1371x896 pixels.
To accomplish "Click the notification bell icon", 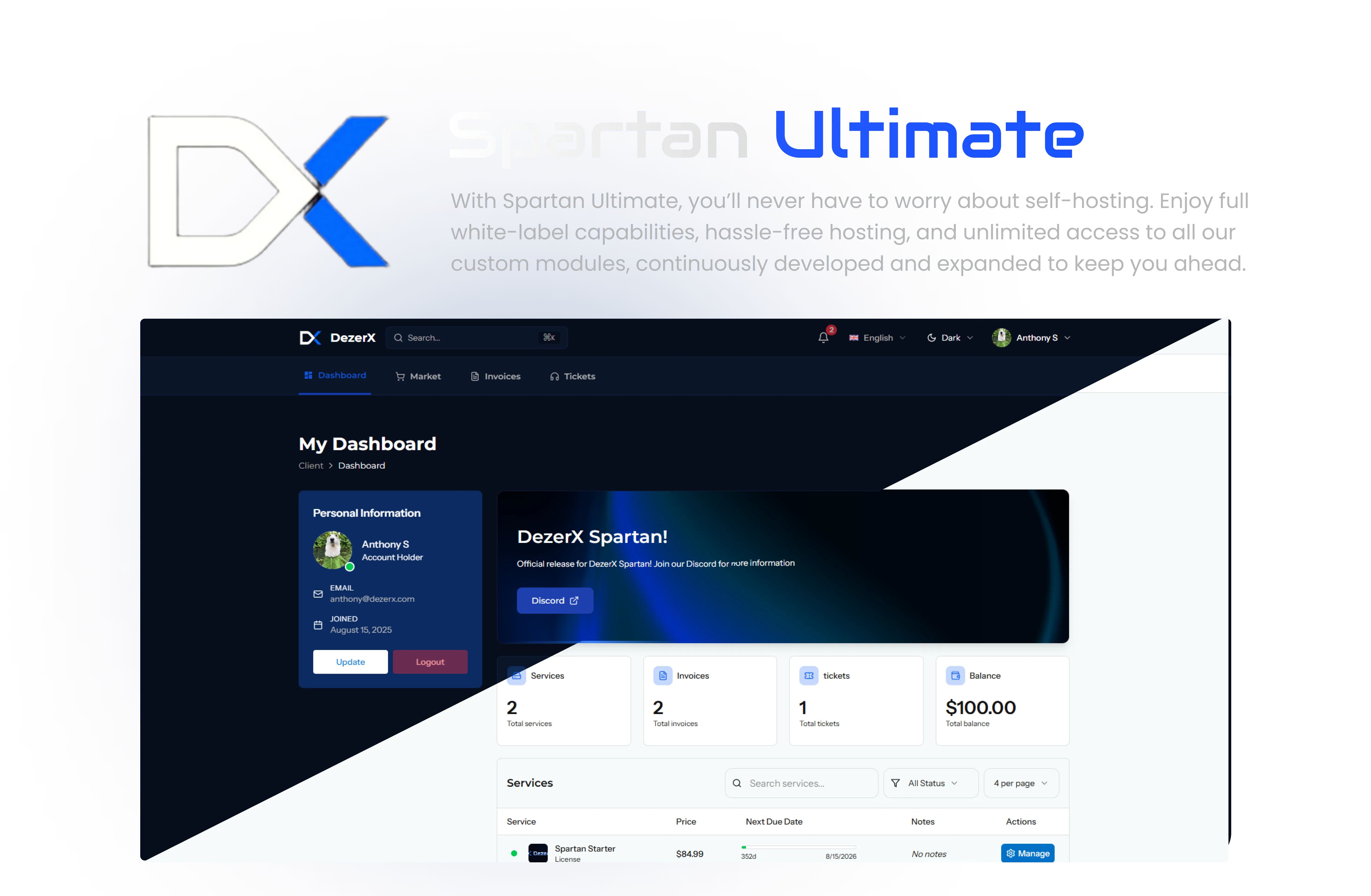I will pos(823,337).
